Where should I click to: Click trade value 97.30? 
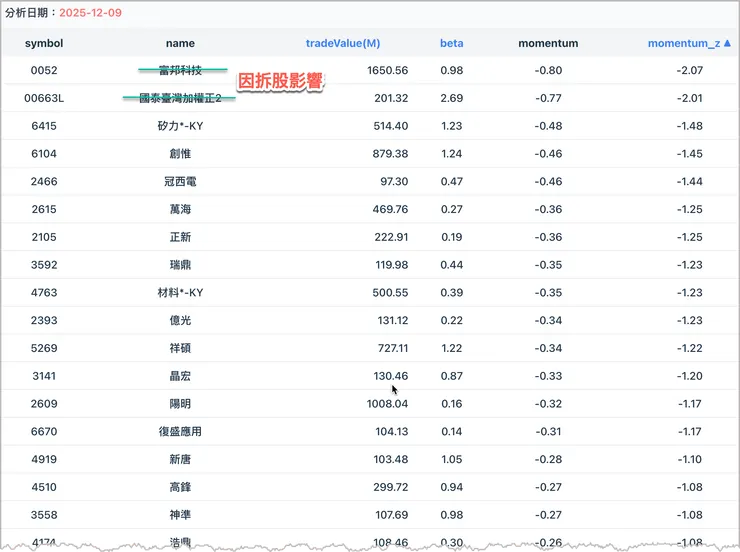click(394, 182)
